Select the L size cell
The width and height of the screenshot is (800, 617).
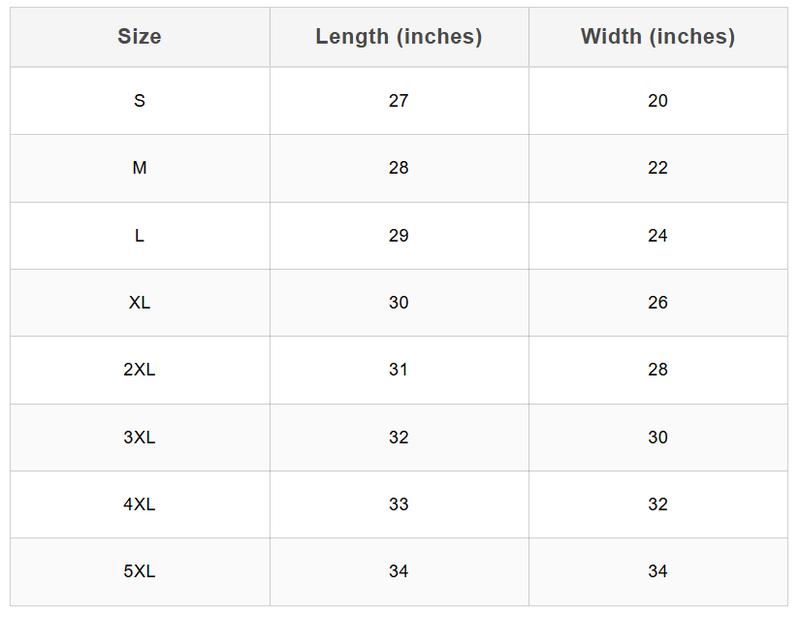click(139, 236)
